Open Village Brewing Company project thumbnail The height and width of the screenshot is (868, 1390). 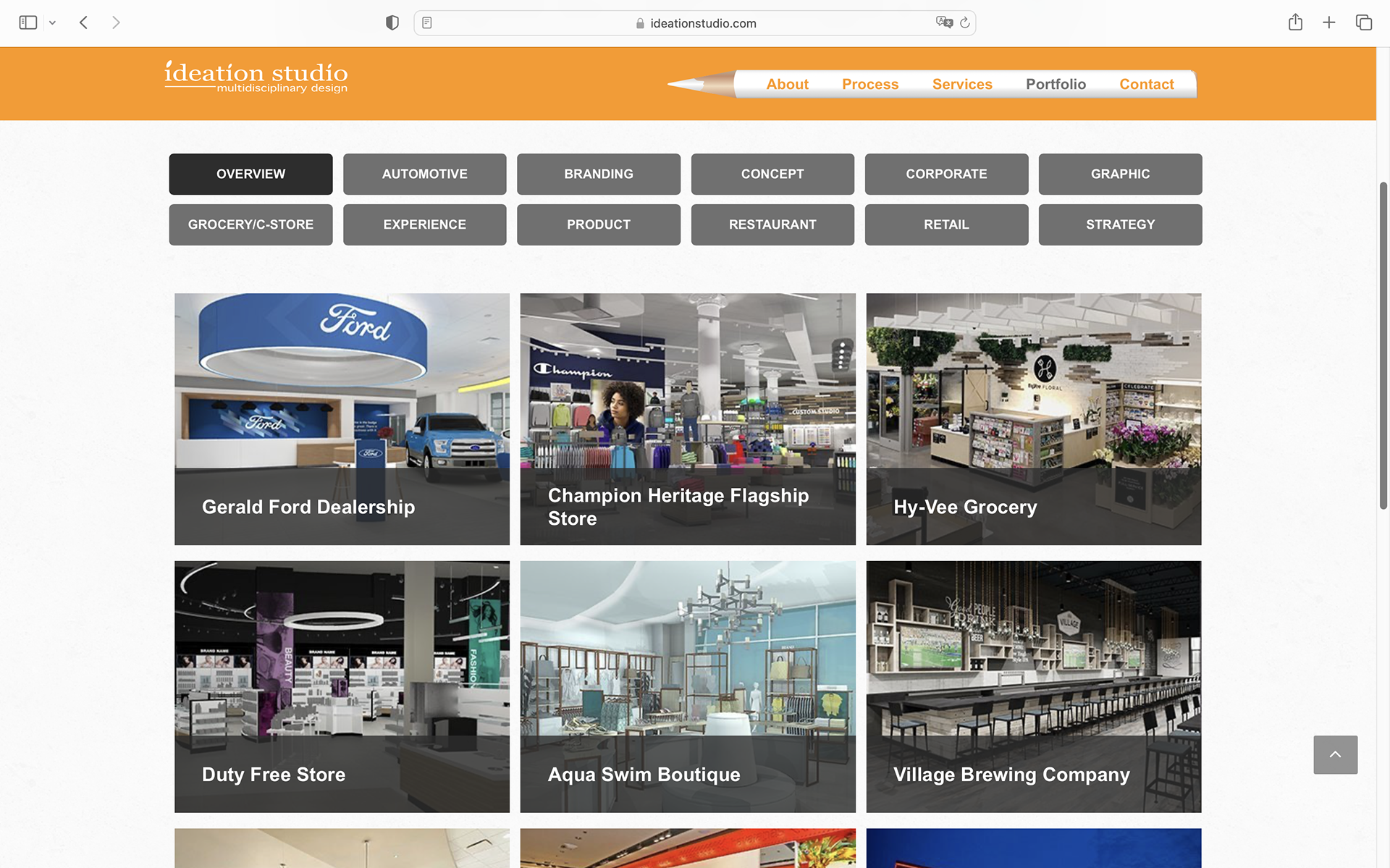[x=1034, y=686]
